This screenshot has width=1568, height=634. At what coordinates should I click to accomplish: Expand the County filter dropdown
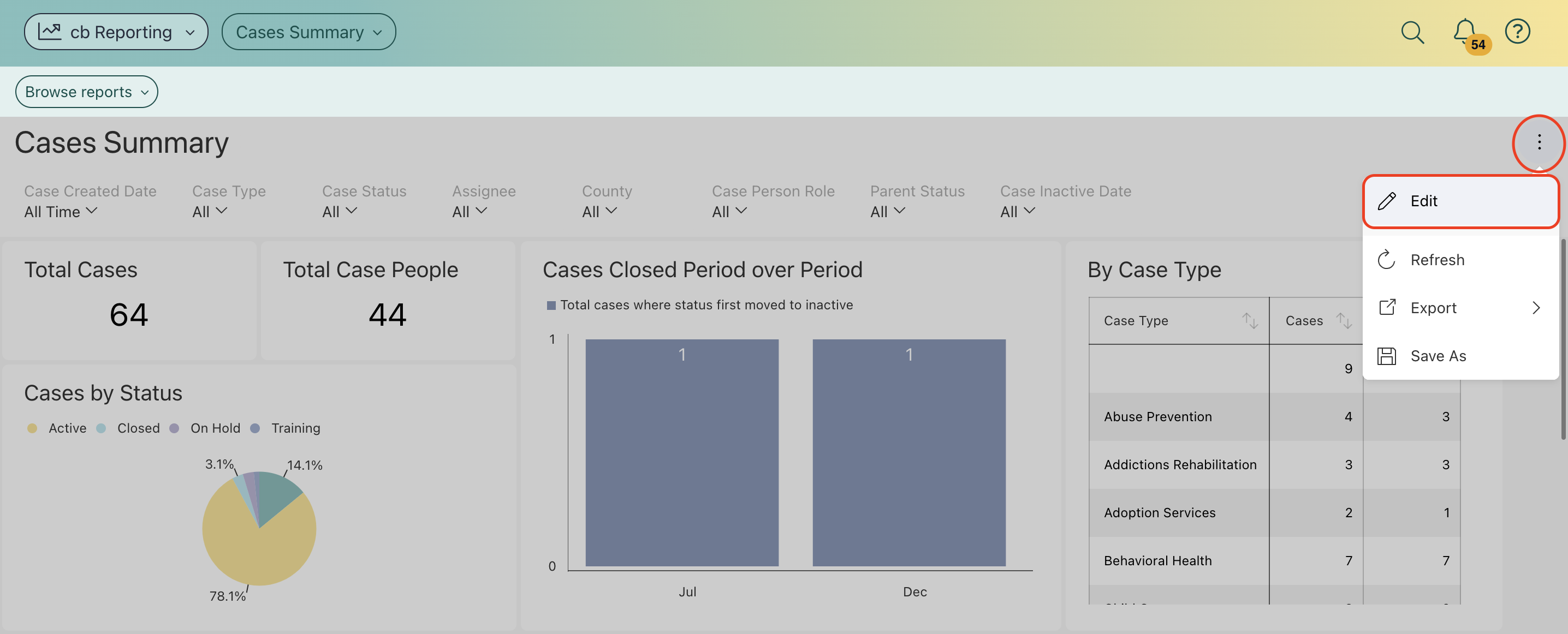[599, 211]
